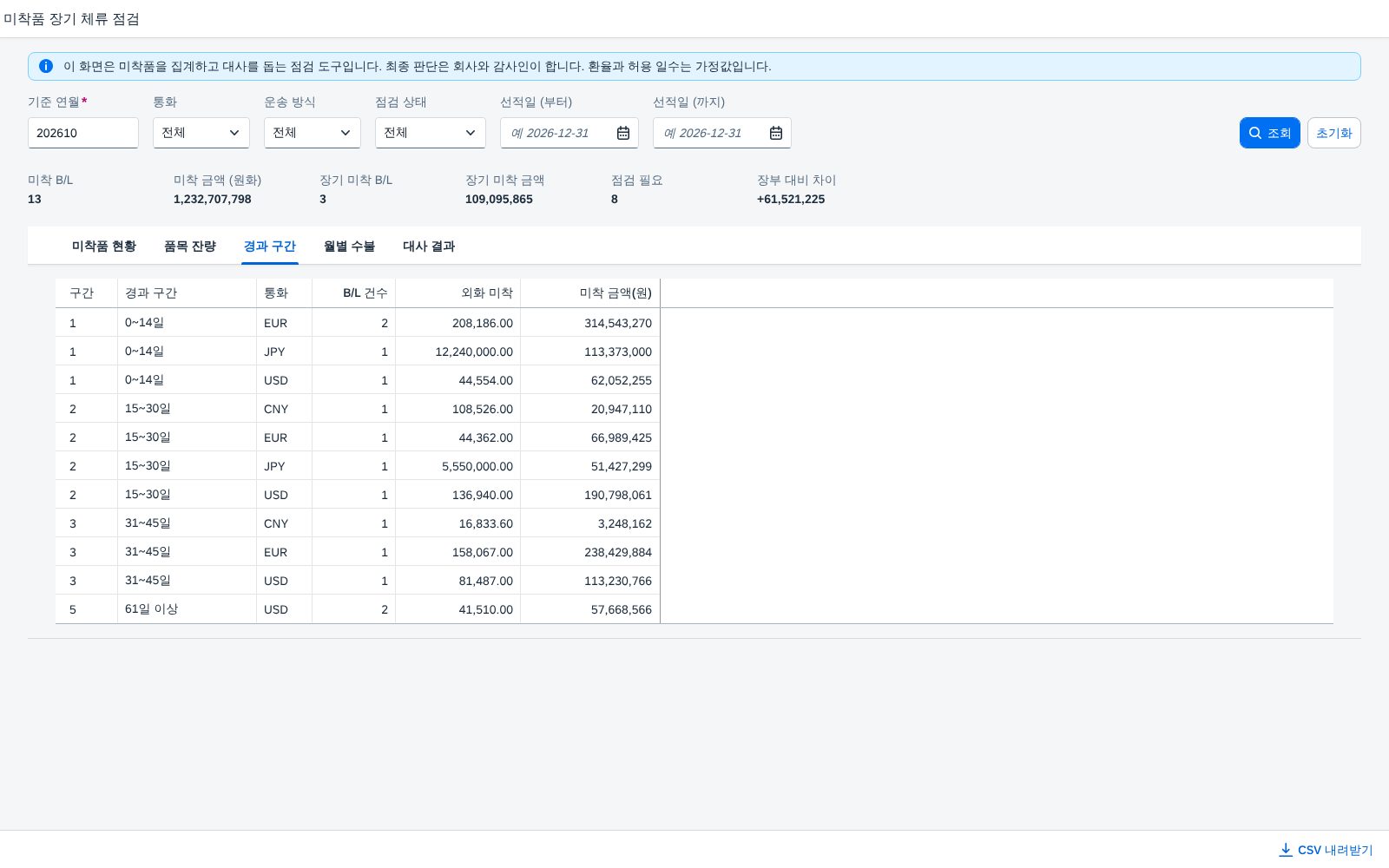Click the download icon beside CSV 내려받기
The height and width of the screenshot is (868, 1389).
[1286, 850]
